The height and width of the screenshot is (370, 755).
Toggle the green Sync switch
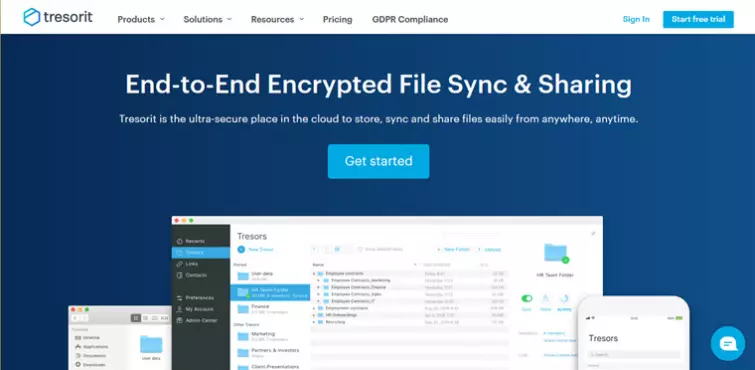pyautogui.click(x=527, y=299)
